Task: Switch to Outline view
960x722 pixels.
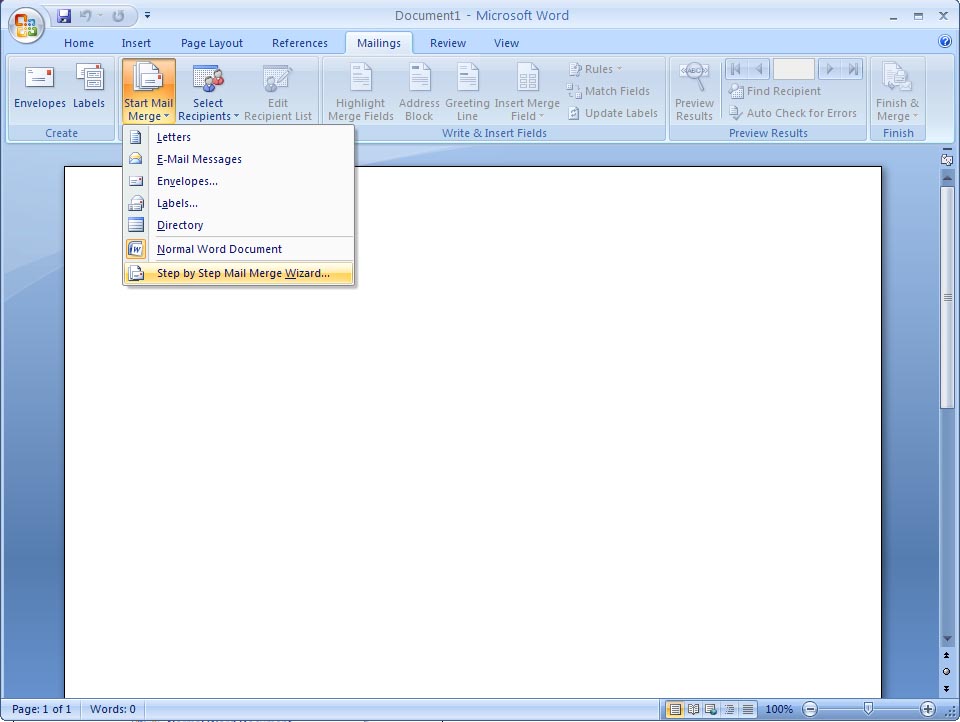Action: [x=729, y=709]
